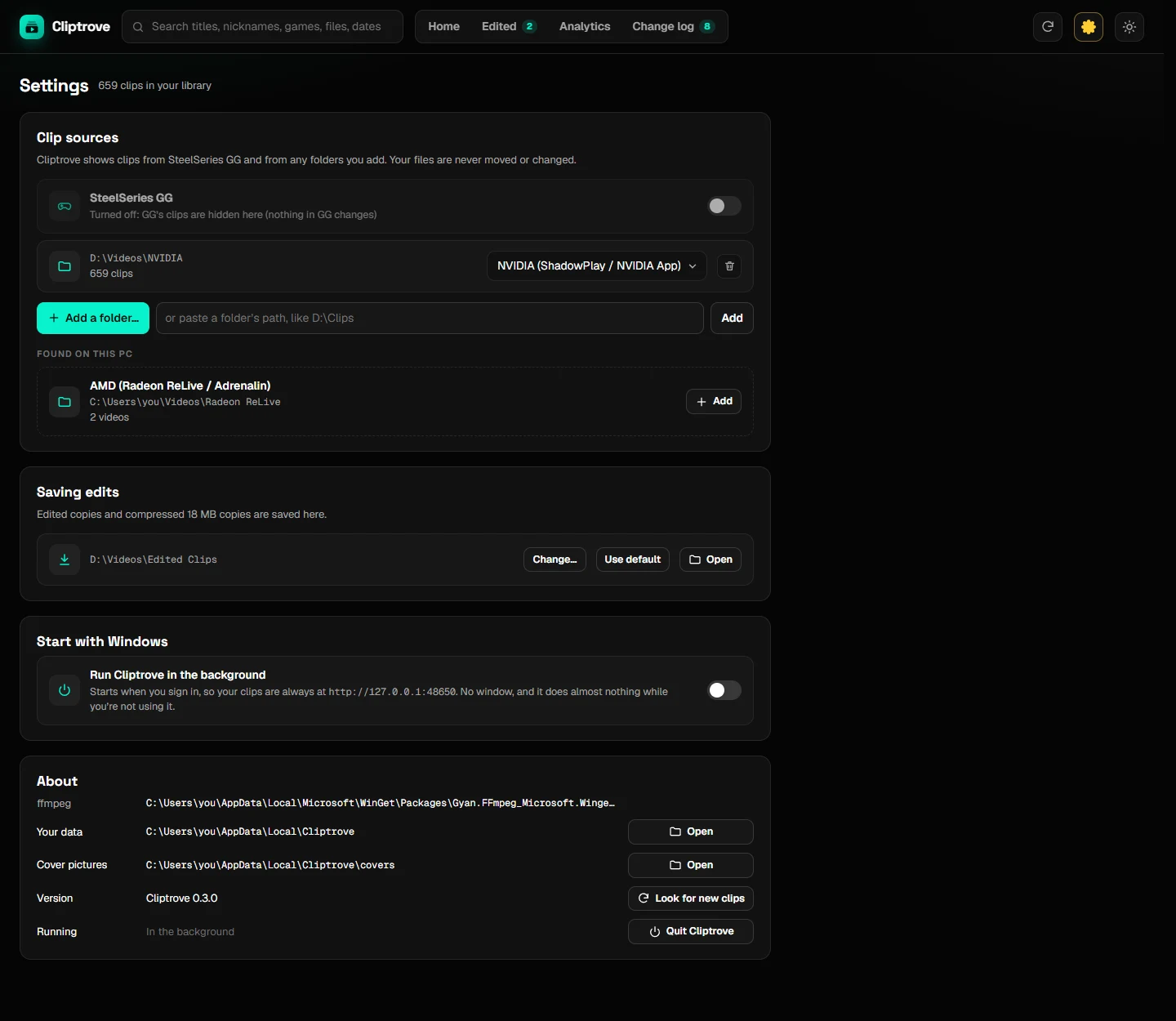Screen dimensions: 1176x1021
Task: Click the download icon beside Edited Clips path
Action: pyautogui.click(x=65, y=560)
